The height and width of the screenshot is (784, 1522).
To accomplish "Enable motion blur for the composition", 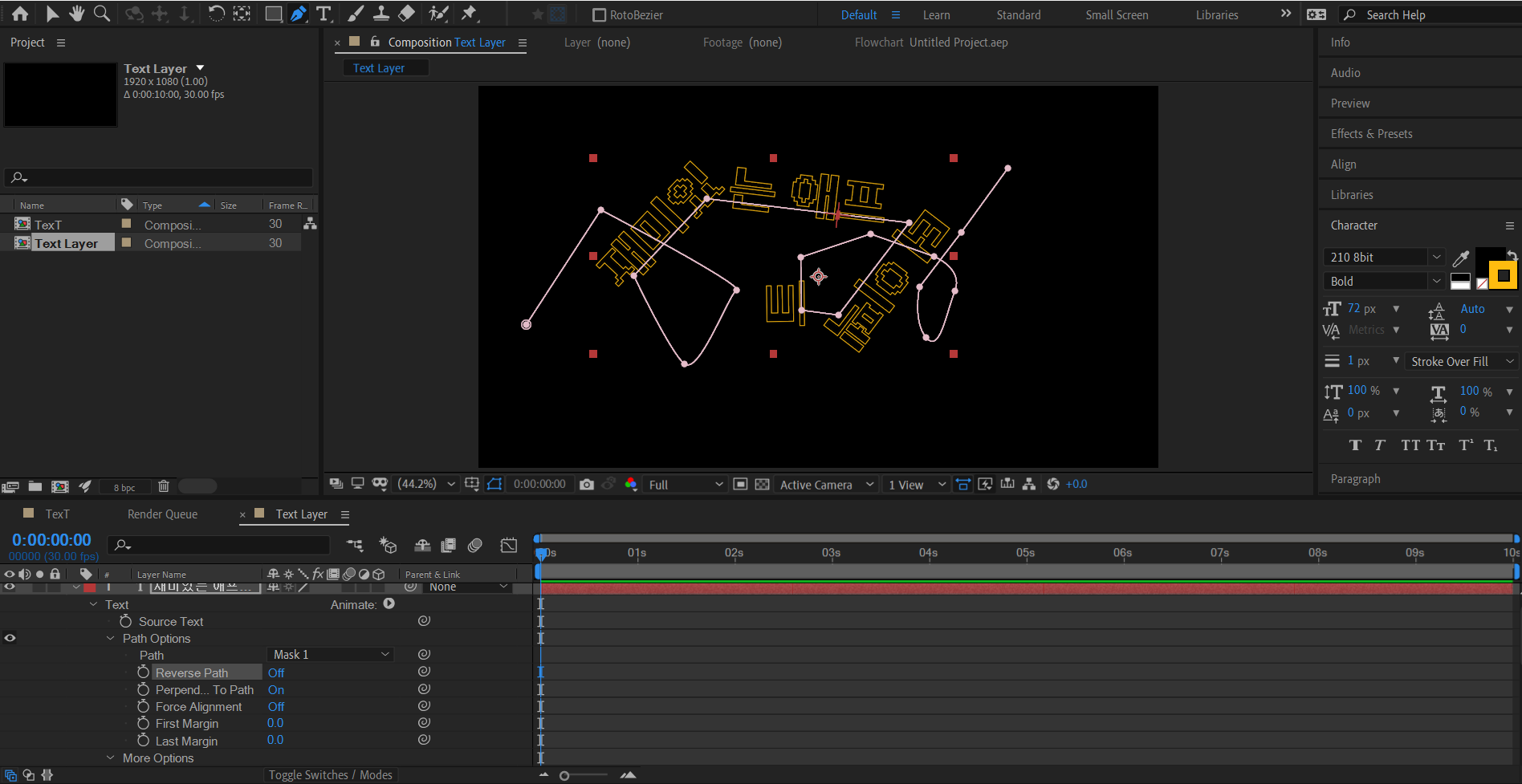I will point(475,546).
